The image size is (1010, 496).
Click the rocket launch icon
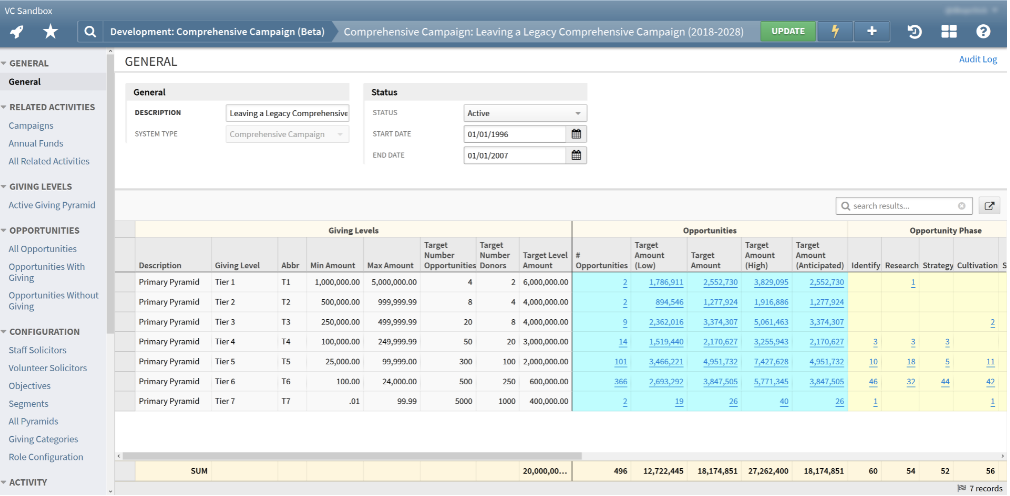coord(17,31)
